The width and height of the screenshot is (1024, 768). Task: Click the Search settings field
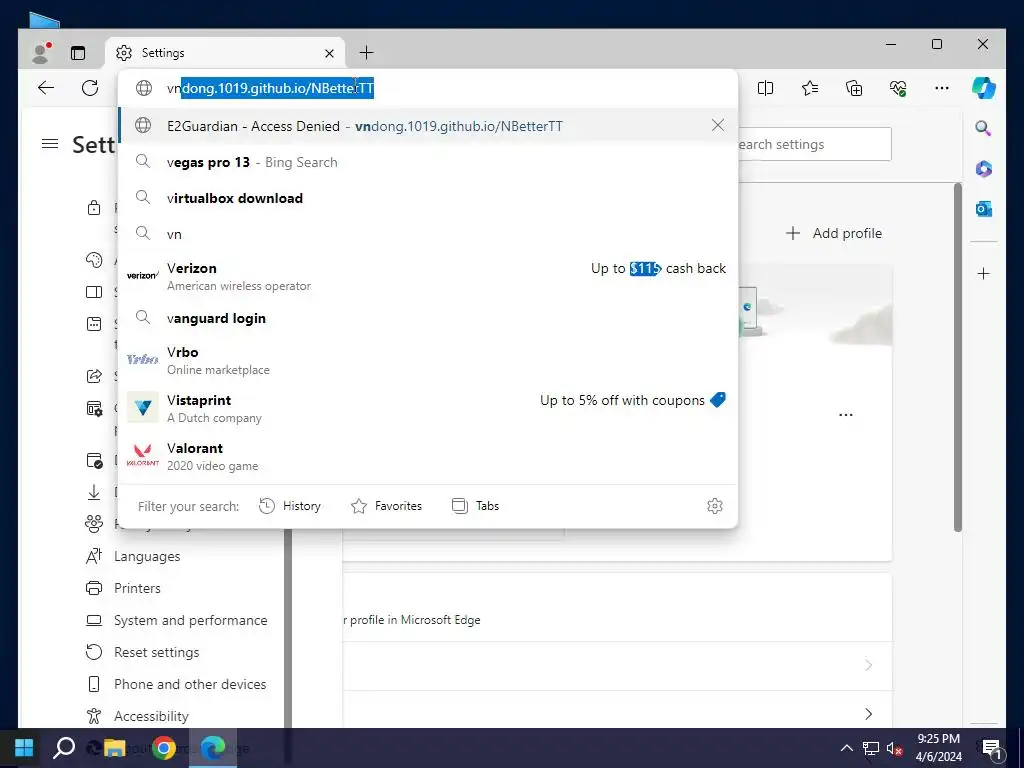(814, 144)
